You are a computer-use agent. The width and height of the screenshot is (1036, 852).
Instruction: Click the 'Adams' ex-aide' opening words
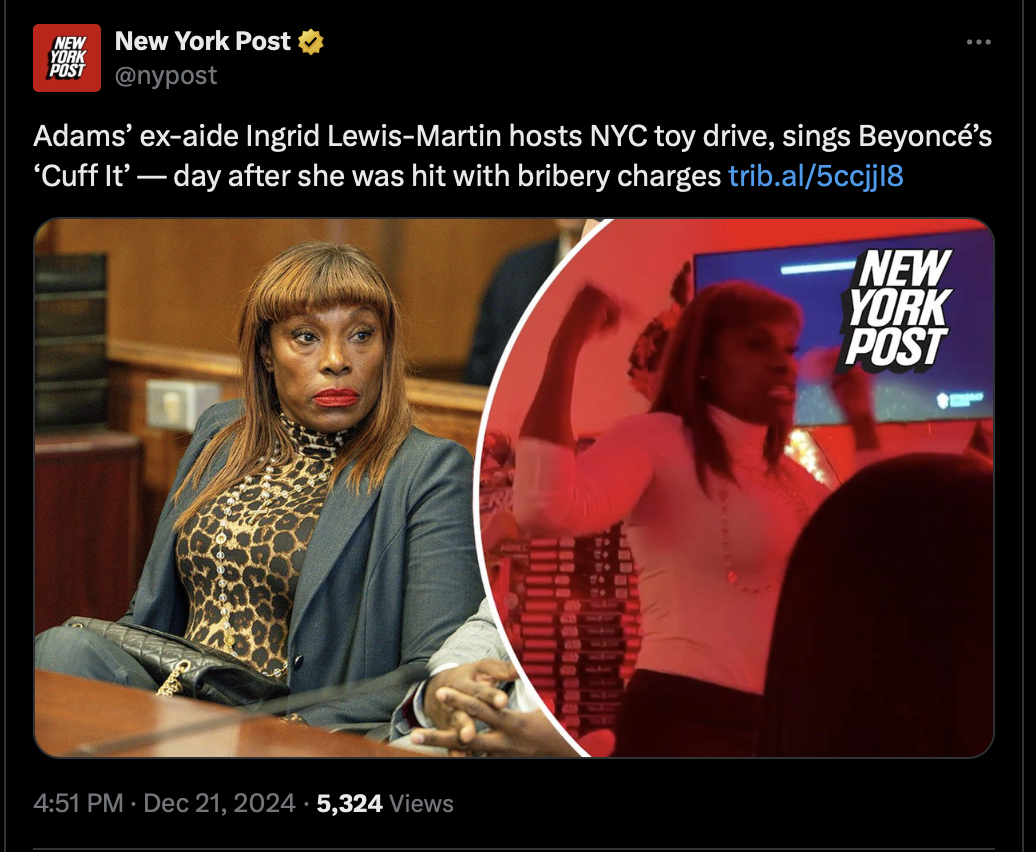[x=135, y=136]
